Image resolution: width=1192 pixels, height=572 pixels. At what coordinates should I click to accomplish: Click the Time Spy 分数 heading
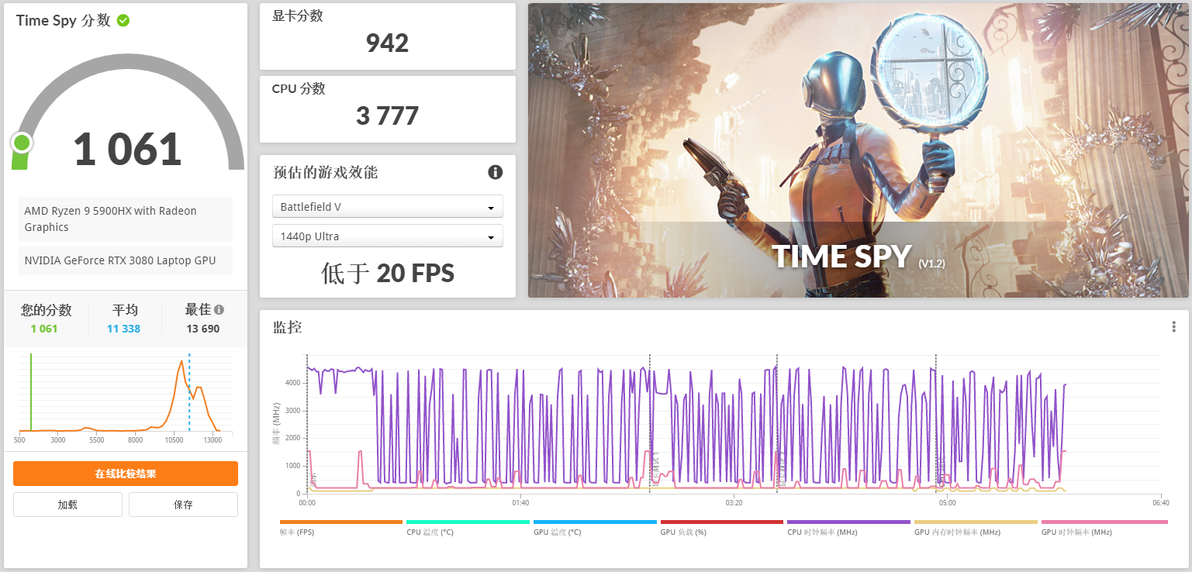click(x=64, y=21)
